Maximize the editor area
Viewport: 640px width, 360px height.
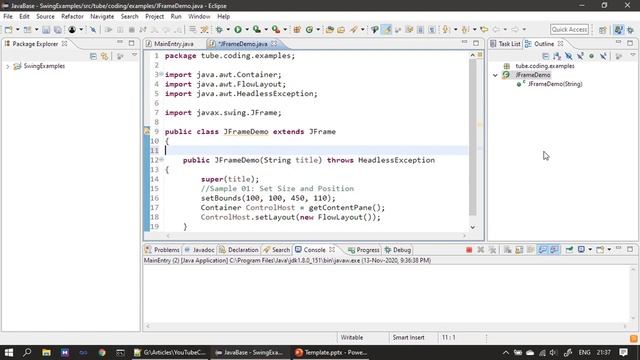click(x=476, y=43)
